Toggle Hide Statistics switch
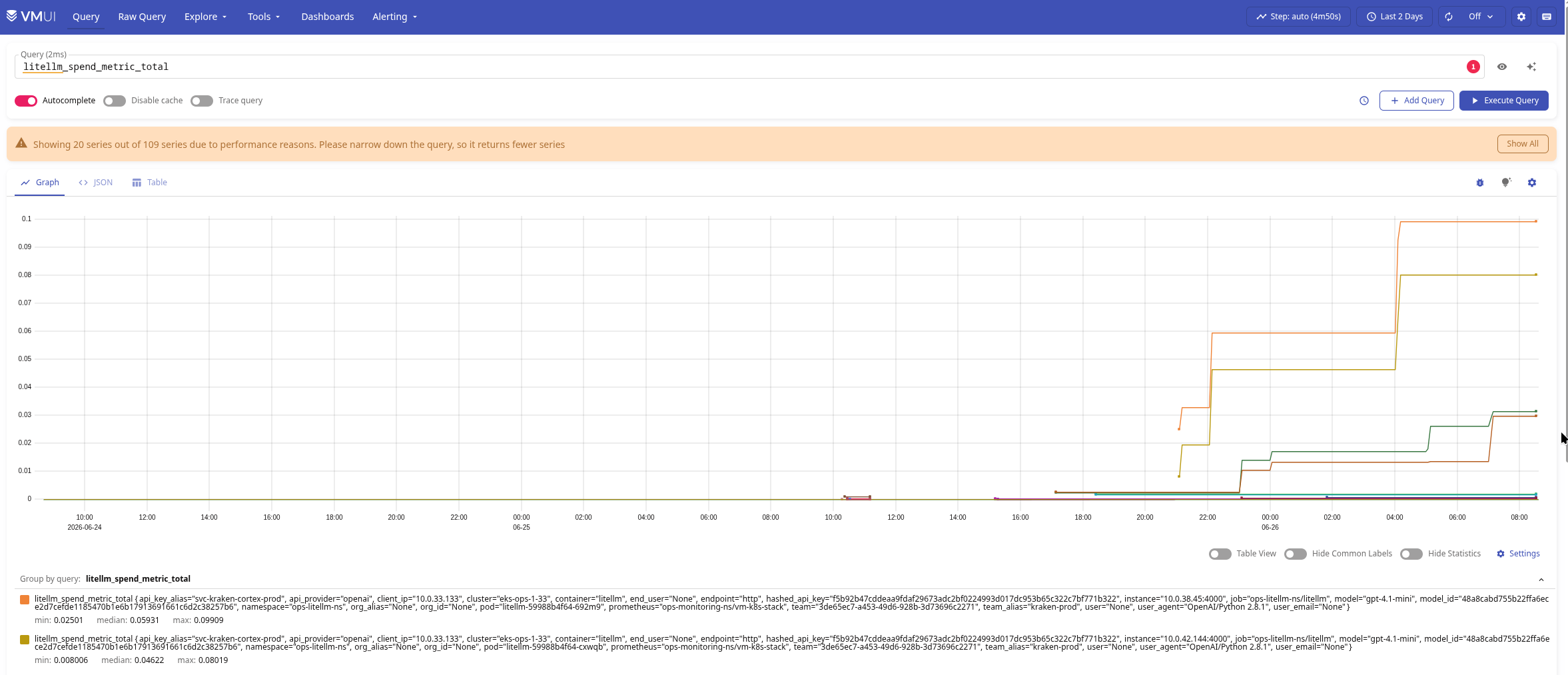1568x675 pixels. (1411, 554)
